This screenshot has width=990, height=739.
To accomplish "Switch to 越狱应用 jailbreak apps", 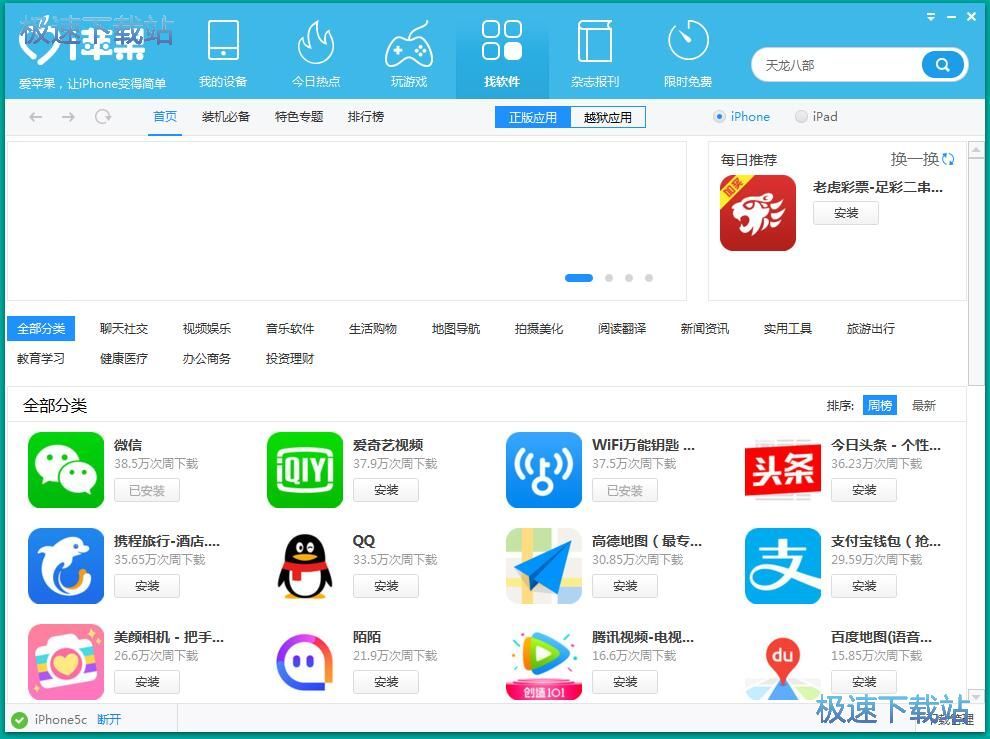I will click(608, 117).
